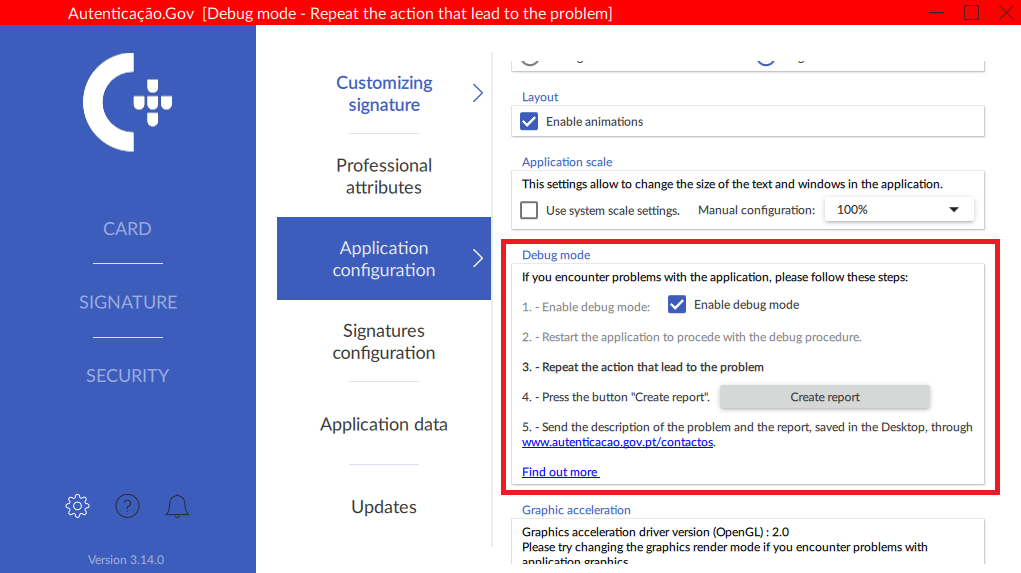Open the www.autenticacao.gov.pt/contactos link
1021x573 pixels.
618,442
